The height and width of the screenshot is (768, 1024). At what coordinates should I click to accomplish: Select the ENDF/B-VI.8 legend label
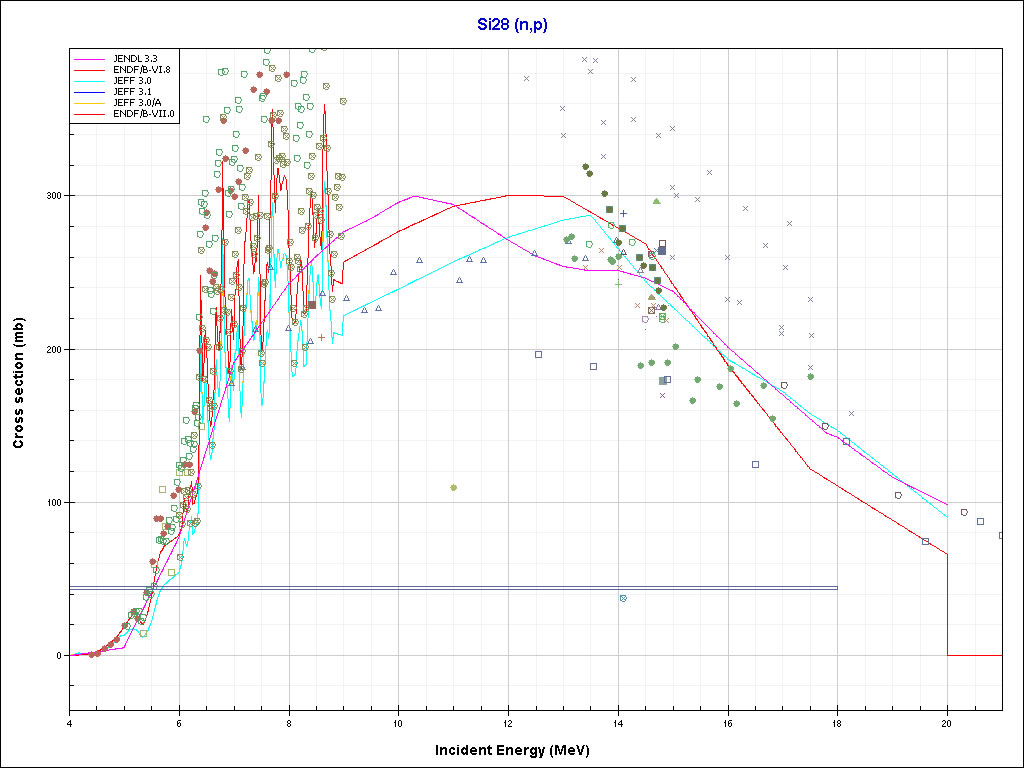coord(143,70)
